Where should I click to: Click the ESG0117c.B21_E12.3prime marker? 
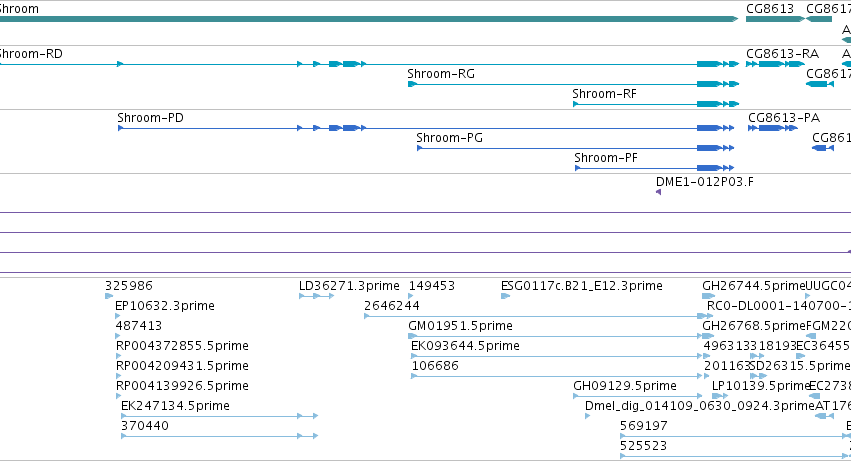505,296
